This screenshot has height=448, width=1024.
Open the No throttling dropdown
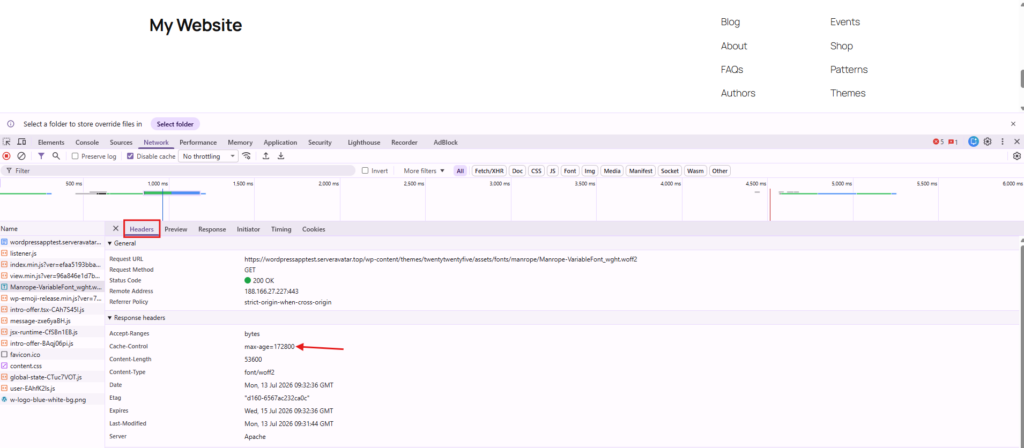point(209,157)
